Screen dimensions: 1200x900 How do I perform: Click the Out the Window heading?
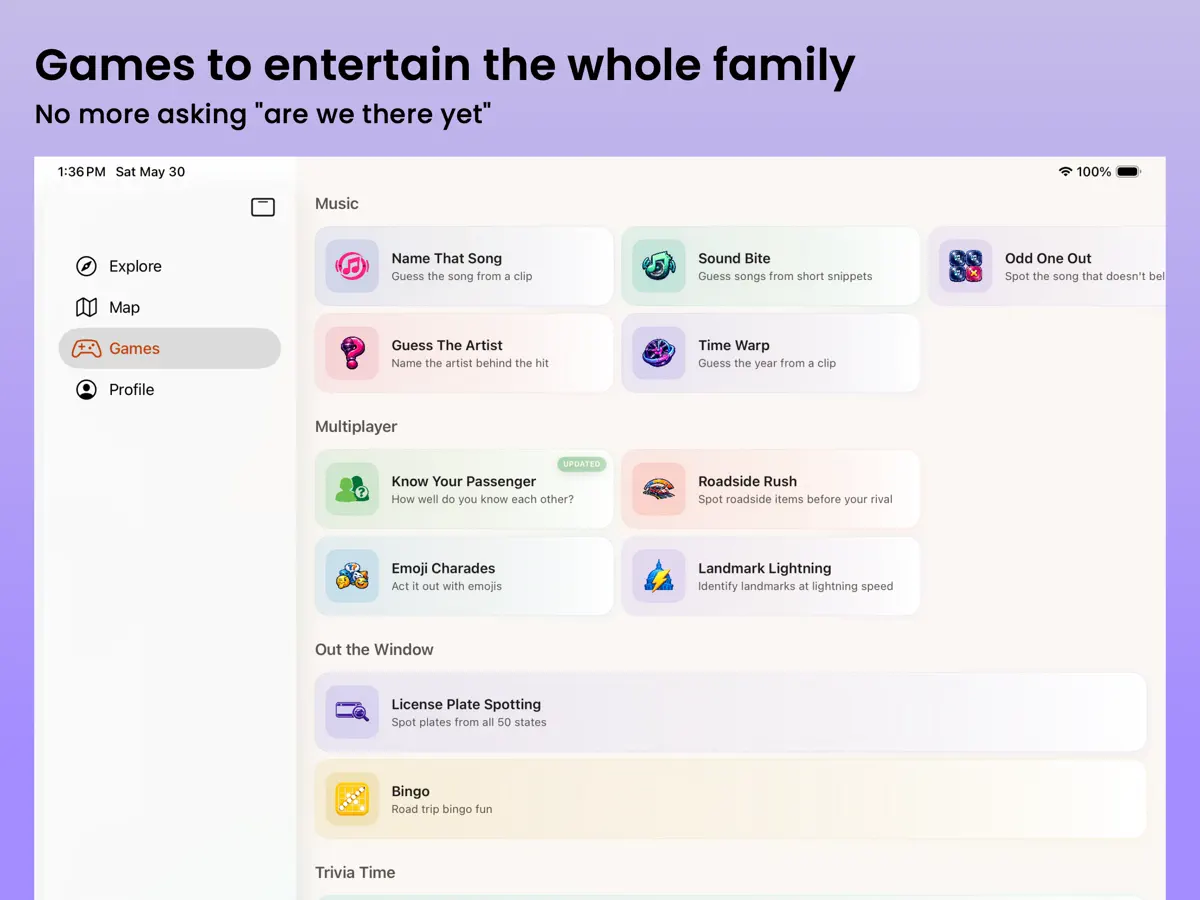(374, 649)
